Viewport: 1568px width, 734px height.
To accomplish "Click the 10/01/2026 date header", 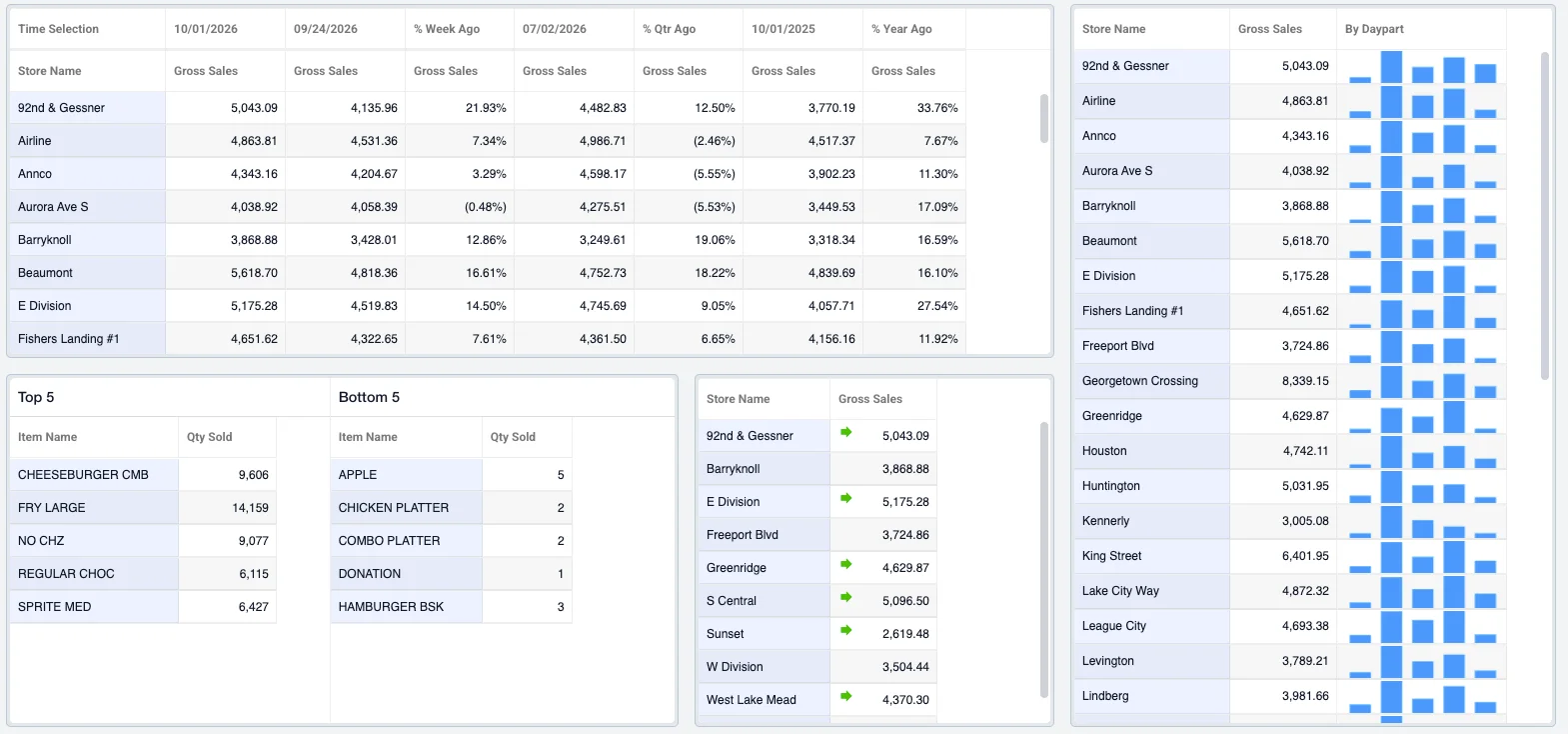I will click(206, 29).
